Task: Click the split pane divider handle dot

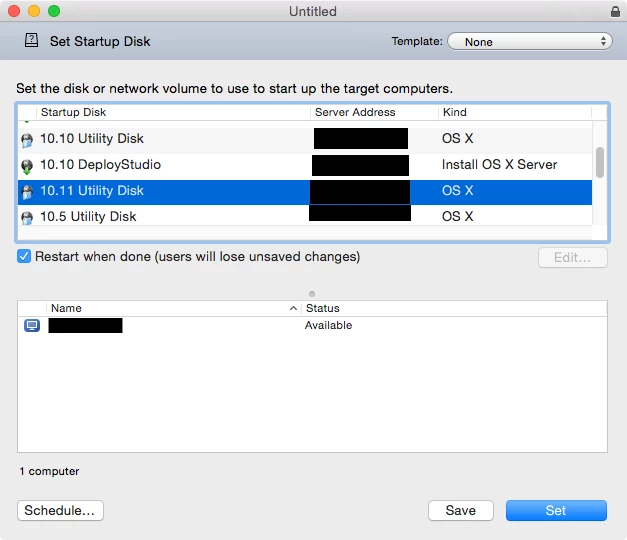Action: pyautogui.click(x=312, y=294)
